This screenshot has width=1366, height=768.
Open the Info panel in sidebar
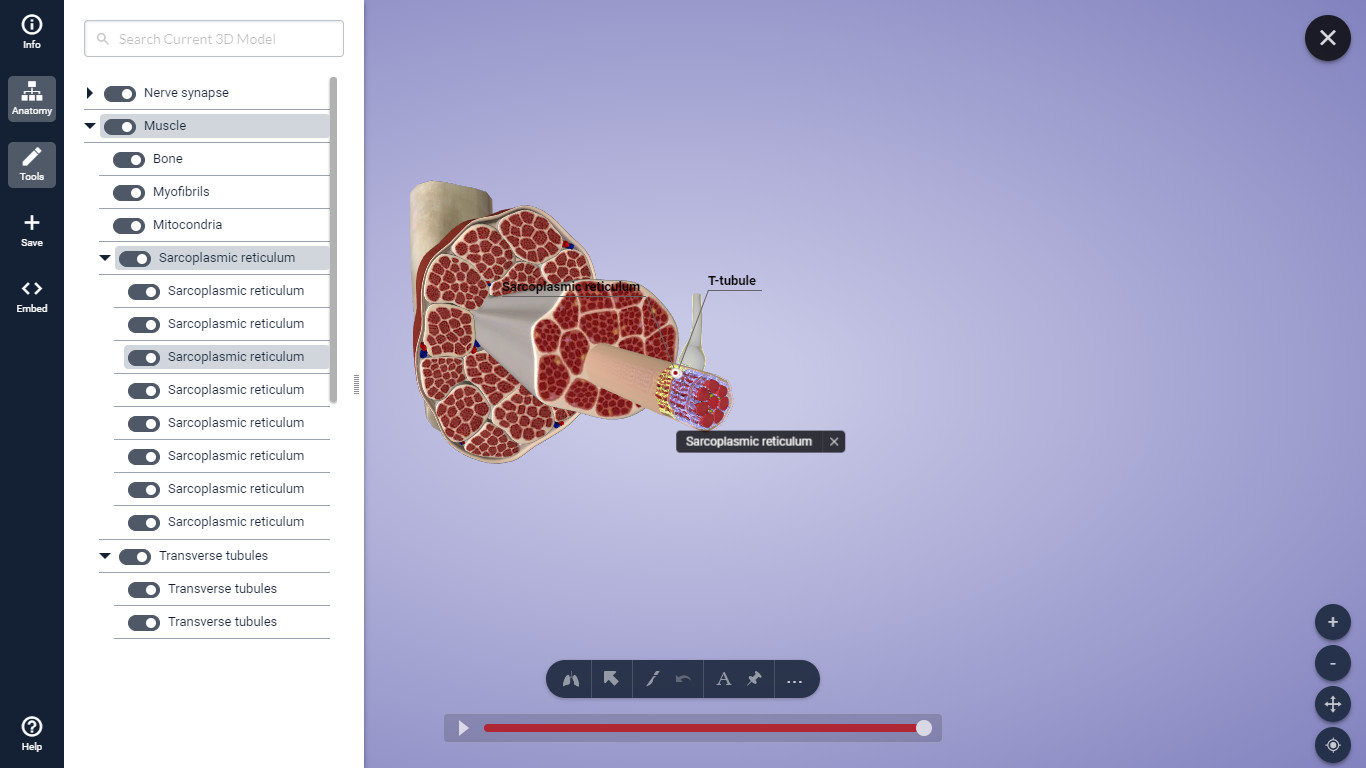[x=32, y=32]
